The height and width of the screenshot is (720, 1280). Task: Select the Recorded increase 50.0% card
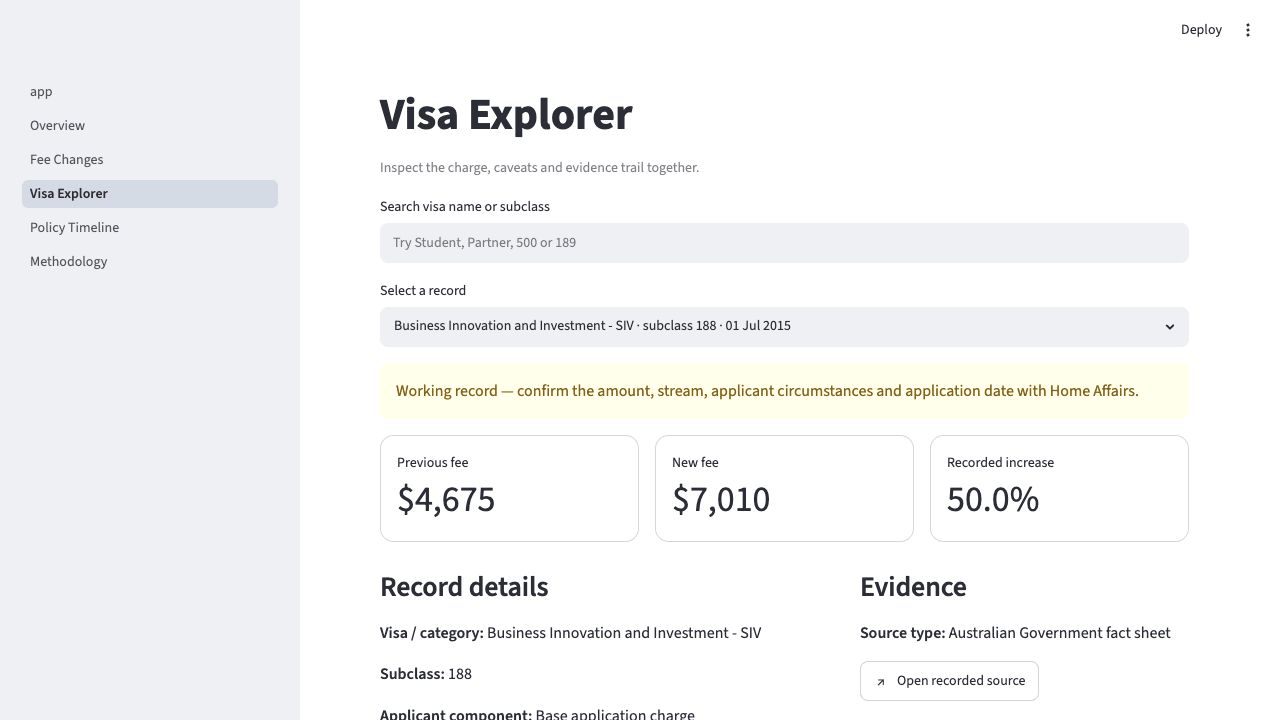point(1059,488)
